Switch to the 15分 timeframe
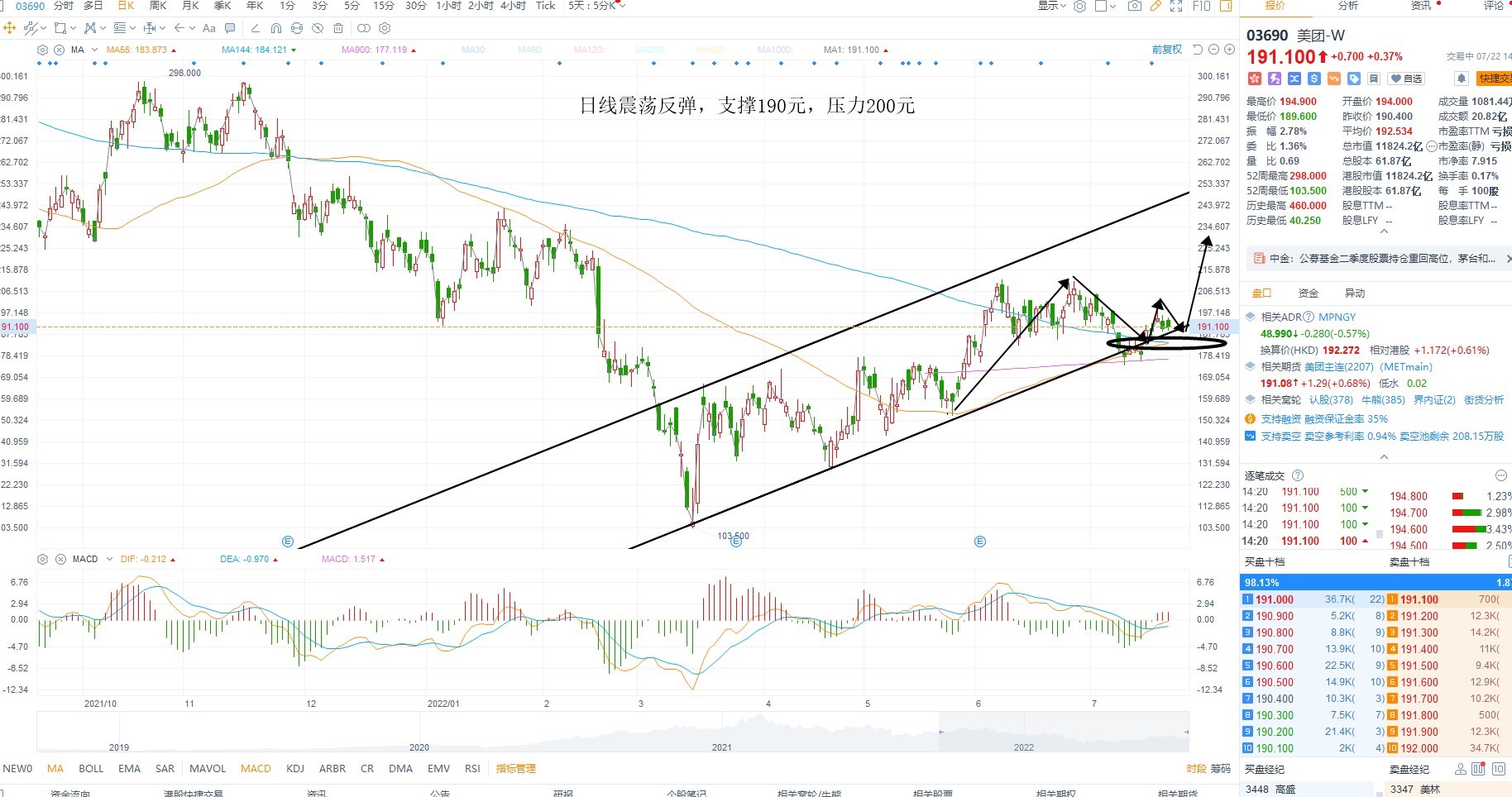1512x797 pixels. pyautogui.click(x=384, y=6)
